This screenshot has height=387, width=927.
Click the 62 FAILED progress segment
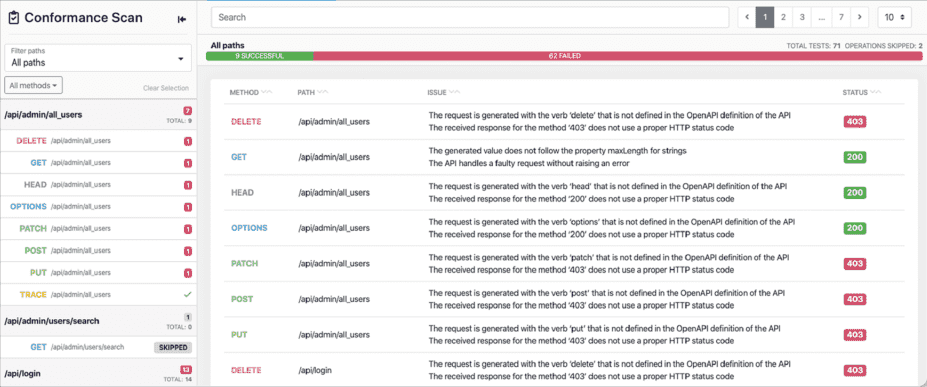tap(618, 56)
